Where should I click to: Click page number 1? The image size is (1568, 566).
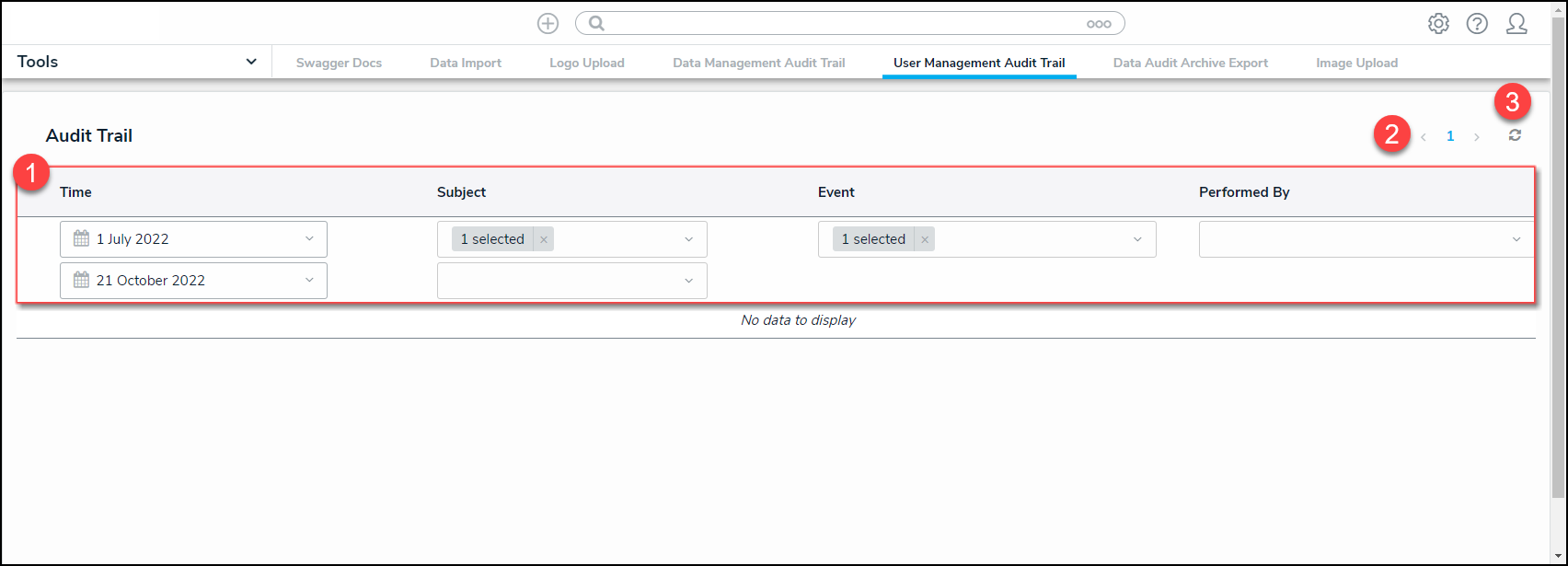click(x=1450, y=136)
